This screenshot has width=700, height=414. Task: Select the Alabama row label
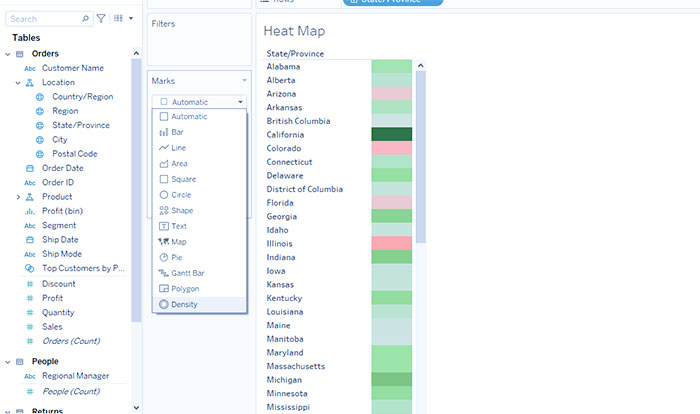tap(283, 67)
